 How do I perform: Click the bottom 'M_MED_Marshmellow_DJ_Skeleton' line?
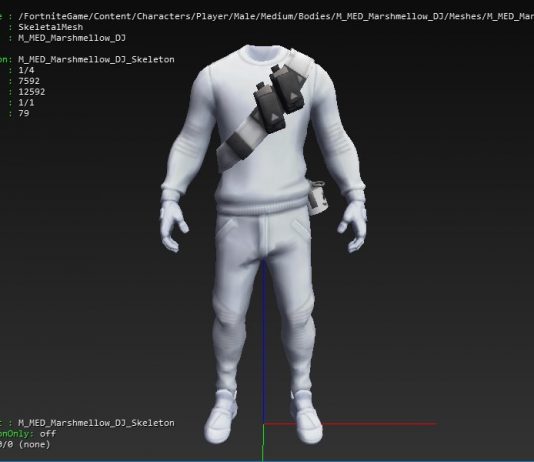(96, 423)
